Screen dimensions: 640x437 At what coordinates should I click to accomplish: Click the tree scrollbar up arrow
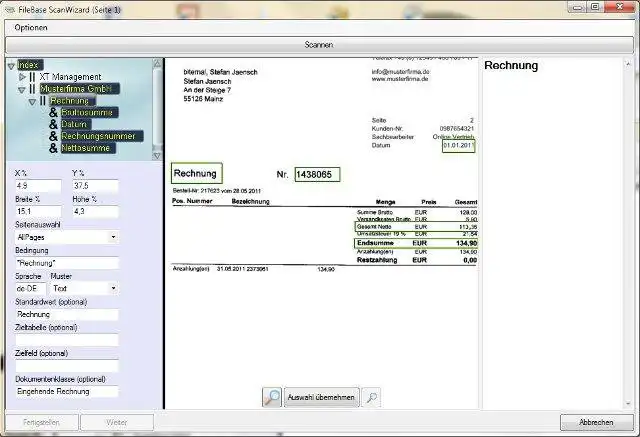pos(157,63)
